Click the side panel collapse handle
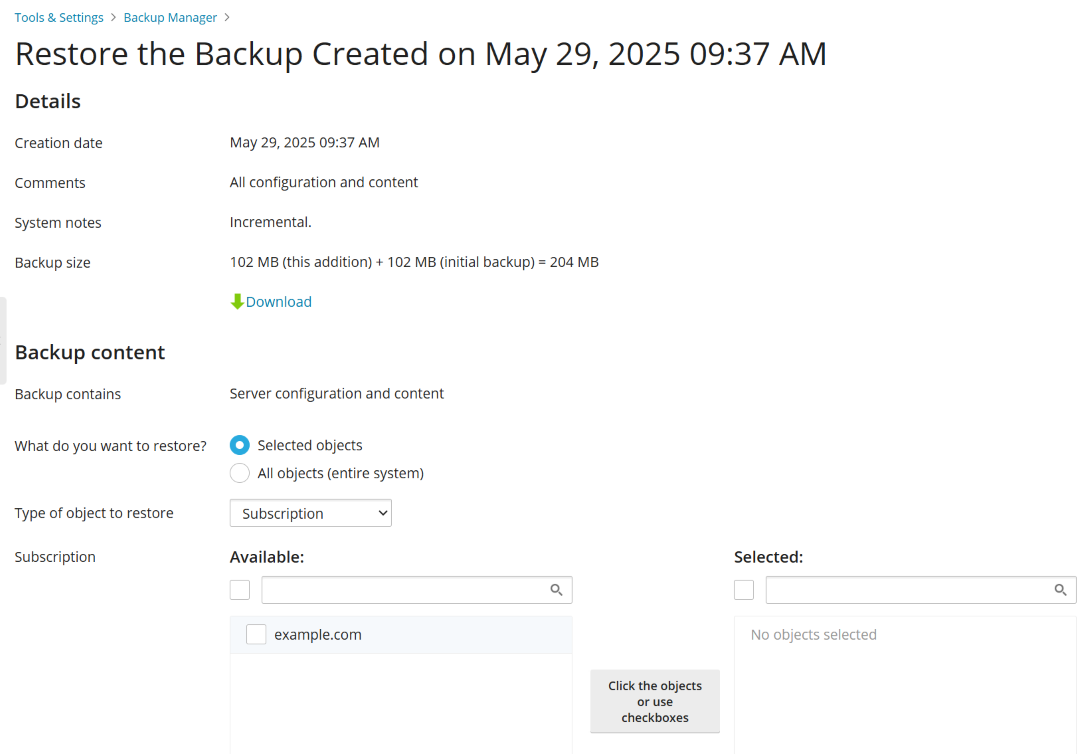Viewport: 1090px width, 754px height. coord(3,340)
